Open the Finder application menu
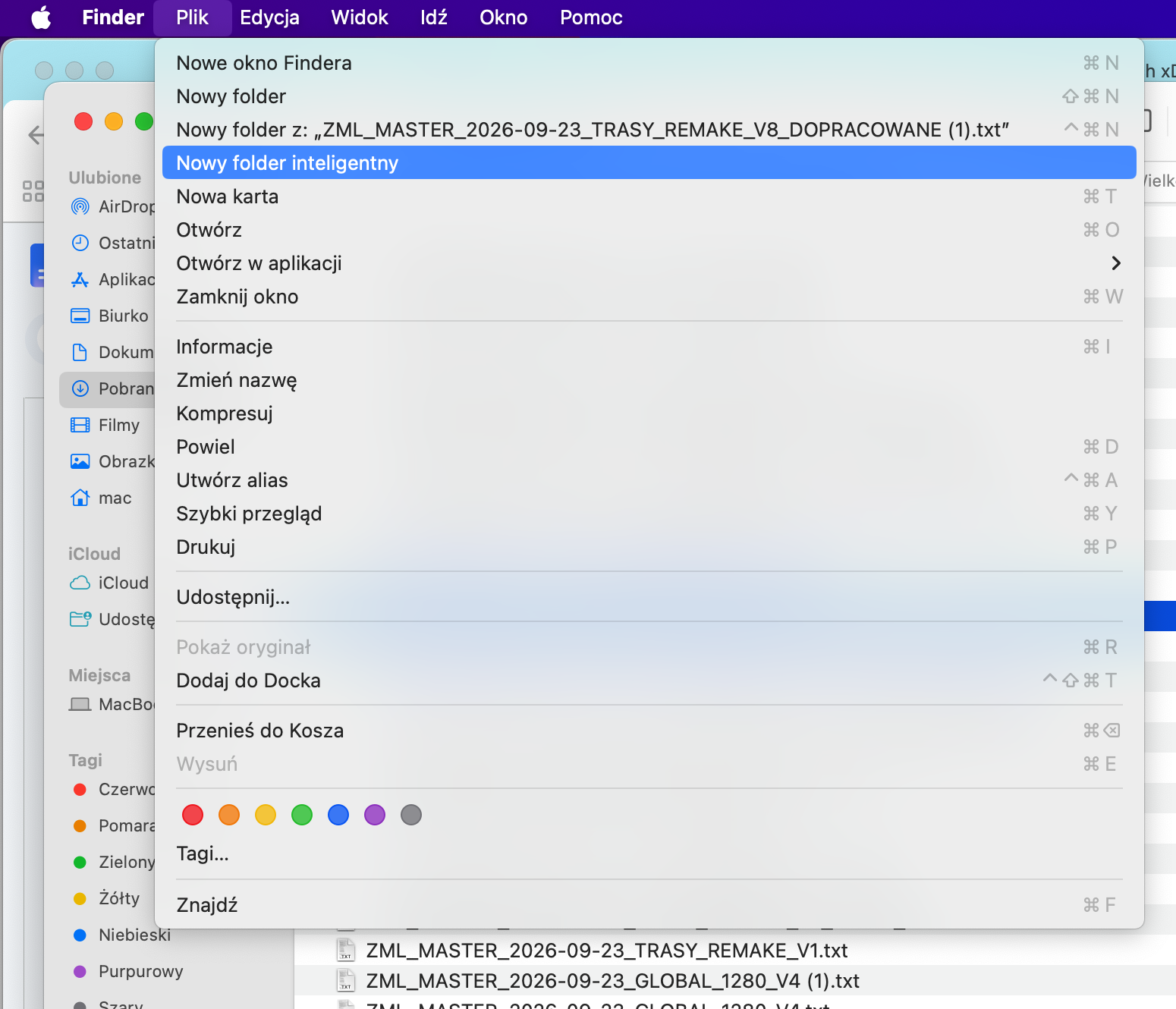The image size is (1176, 1009). click(x=113, y=17)
